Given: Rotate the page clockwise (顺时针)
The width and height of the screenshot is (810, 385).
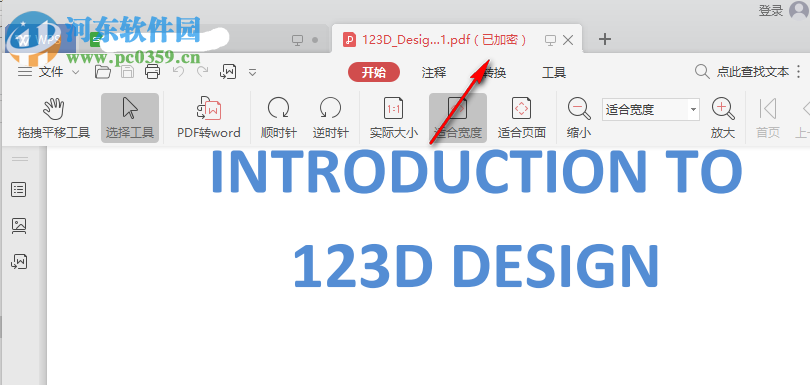Looking at the screenshot, I should pyautogui.click(x=278, y=118).
